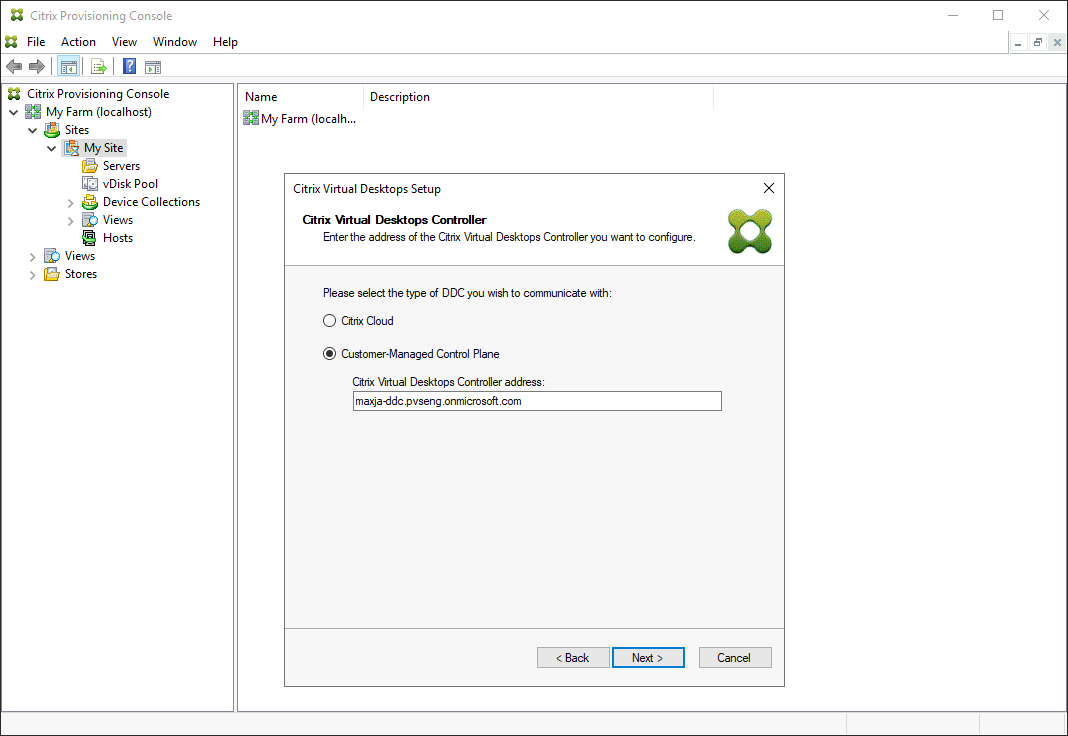
Task: Click the Hosts item in the site tree
Action: tap(115, 237)
